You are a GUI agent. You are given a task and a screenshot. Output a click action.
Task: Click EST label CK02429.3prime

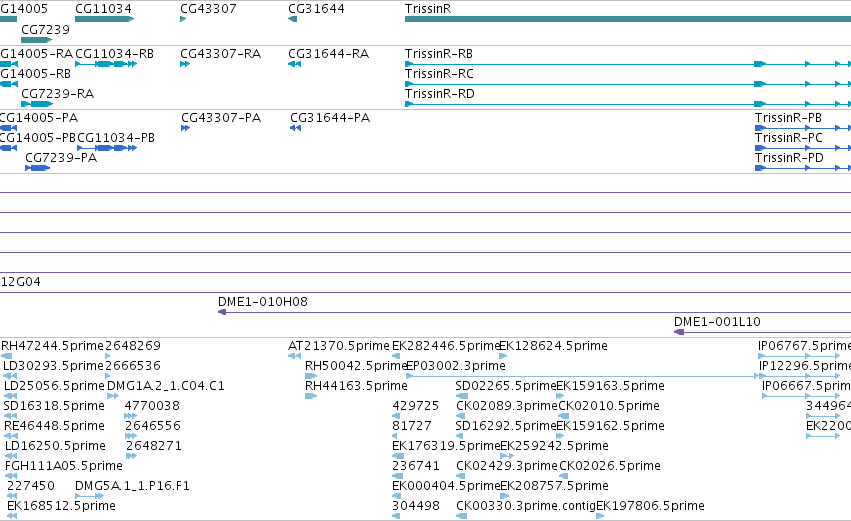click(507, 466)
